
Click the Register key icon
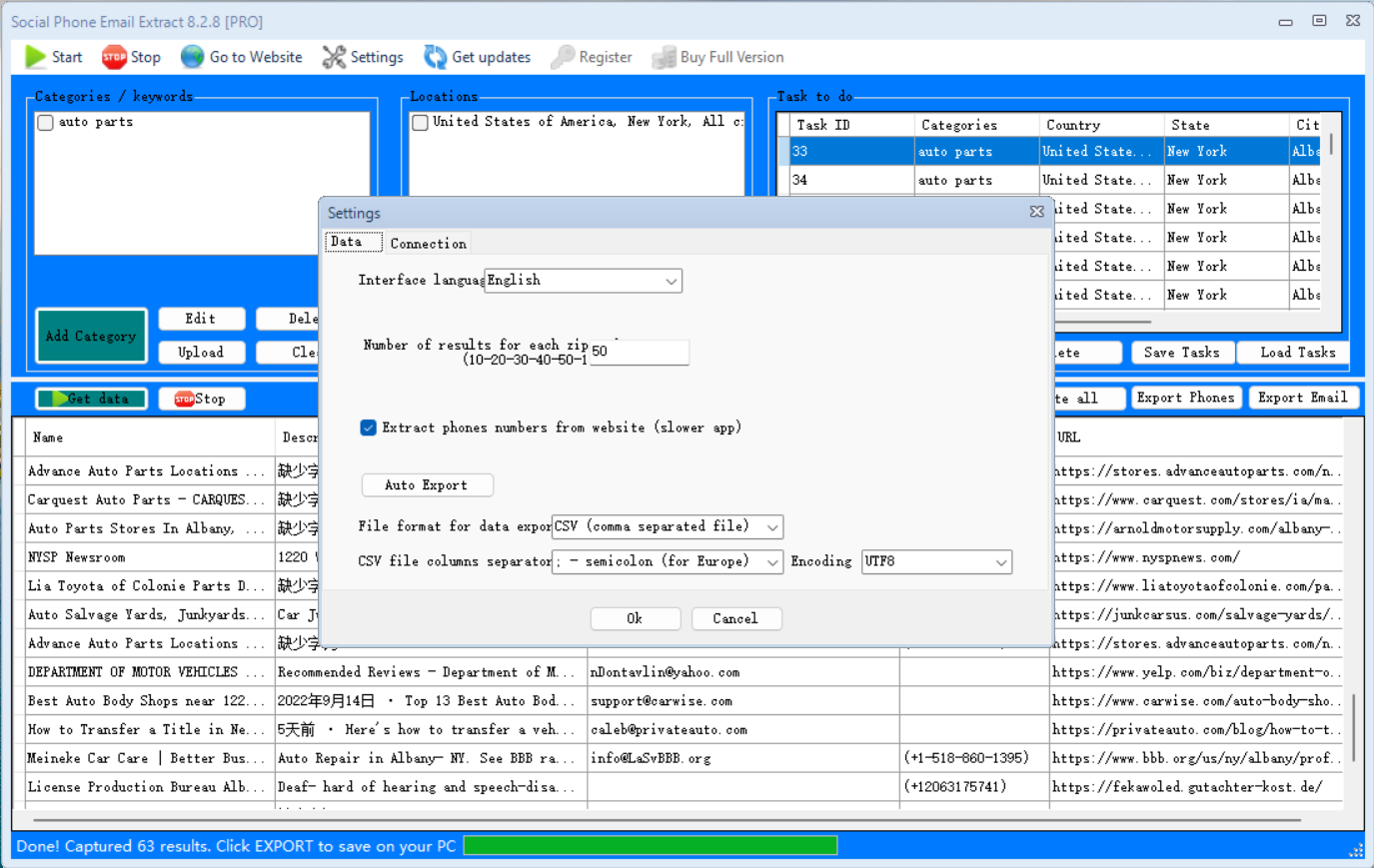click(564, 57)
